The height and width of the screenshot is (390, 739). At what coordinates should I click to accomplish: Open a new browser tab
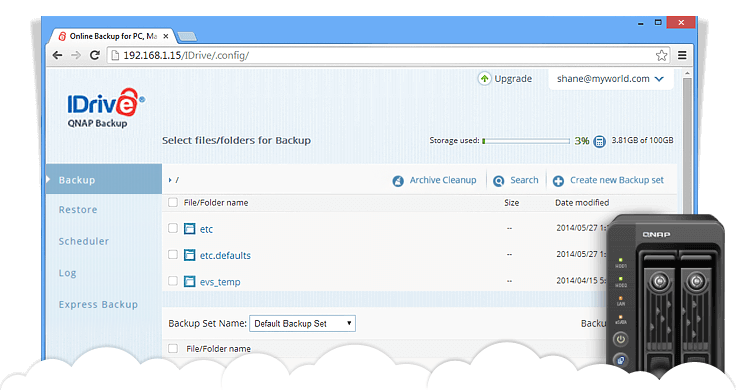188,36
